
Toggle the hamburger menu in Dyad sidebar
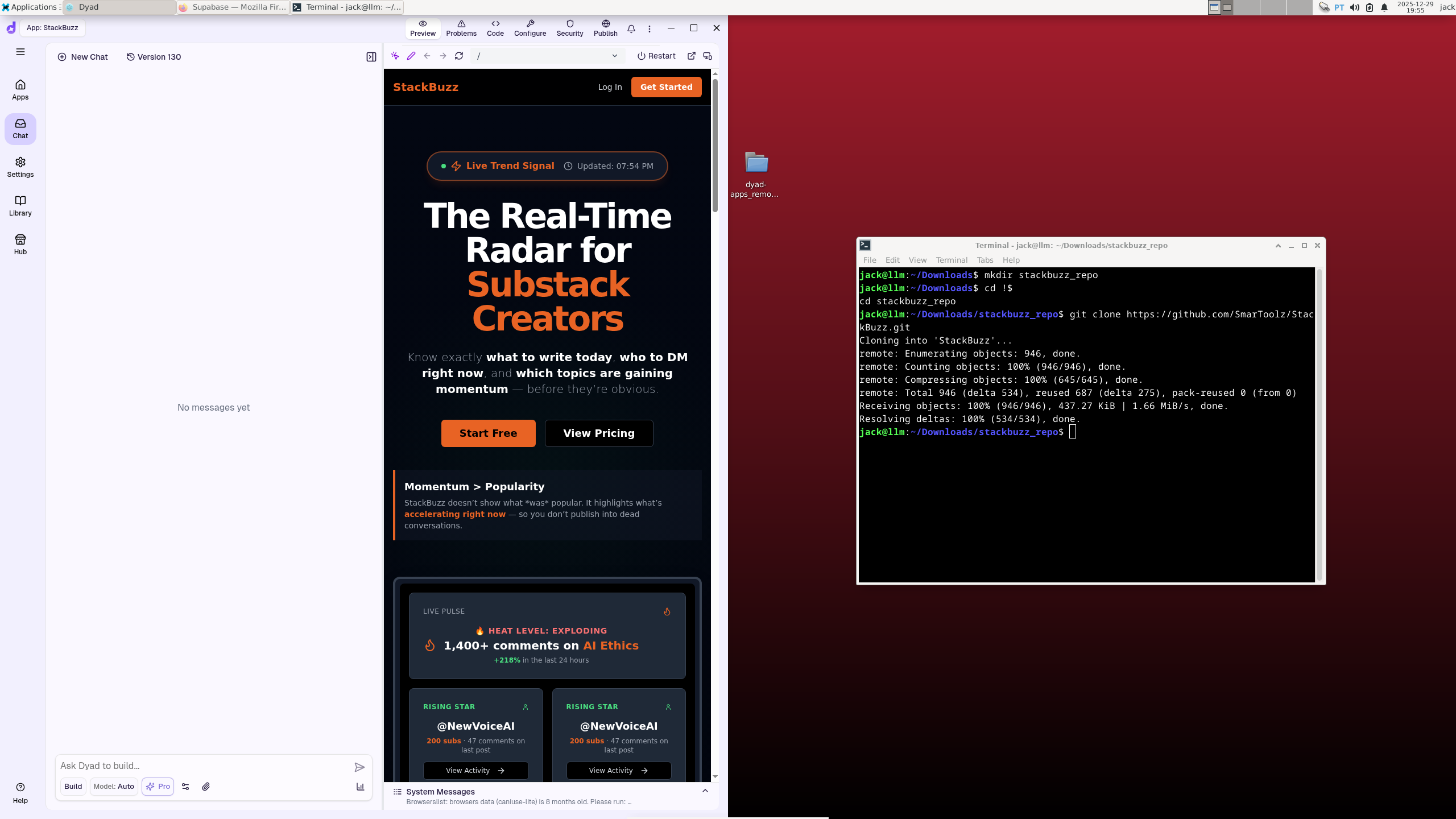click(20, 52)
